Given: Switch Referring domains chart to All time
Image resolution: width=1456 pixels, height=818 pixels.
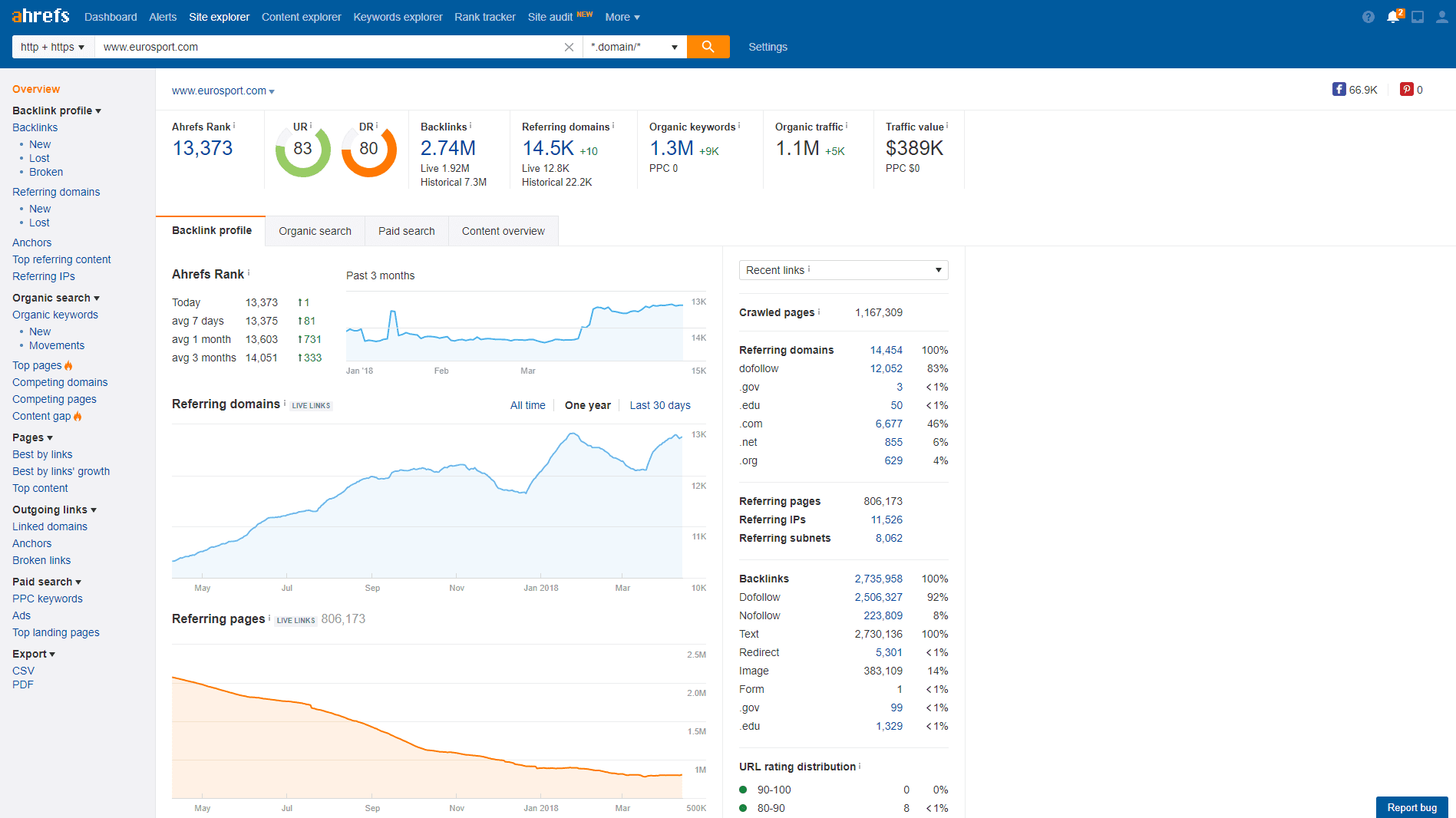Looking at the screenshot, I should tap(527, 405).
